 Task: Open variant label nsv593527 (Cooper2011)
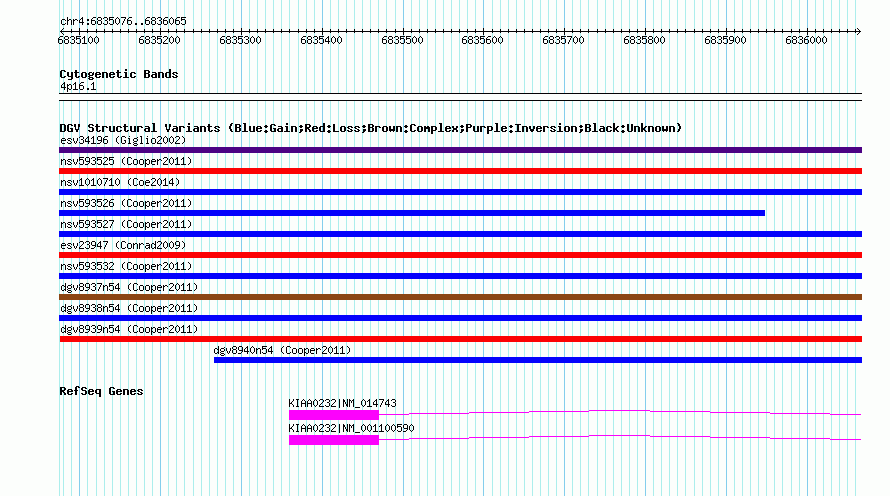(x=126, y=225)
